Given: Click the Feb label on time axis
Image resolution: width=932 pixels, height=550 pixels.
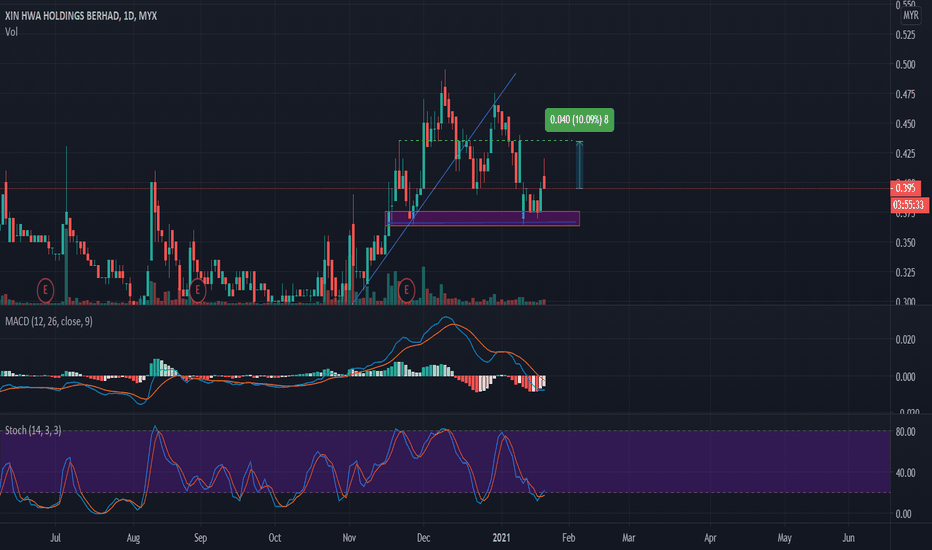Looking at the screenshot, I should tap(568, 538).
